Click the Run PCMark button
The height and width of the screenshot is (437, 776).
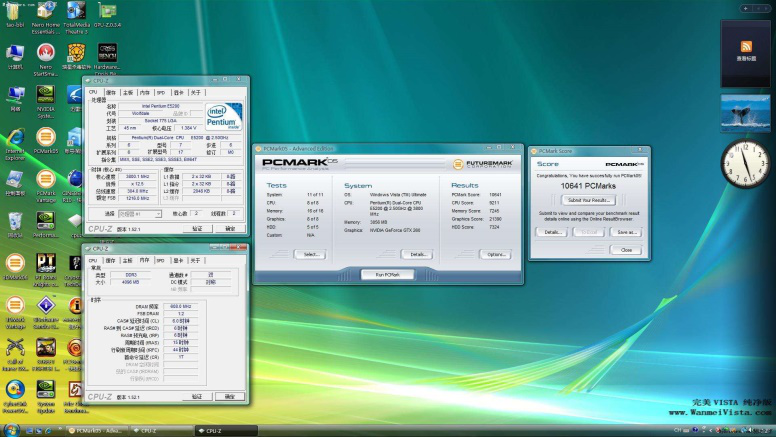[388, 275]
